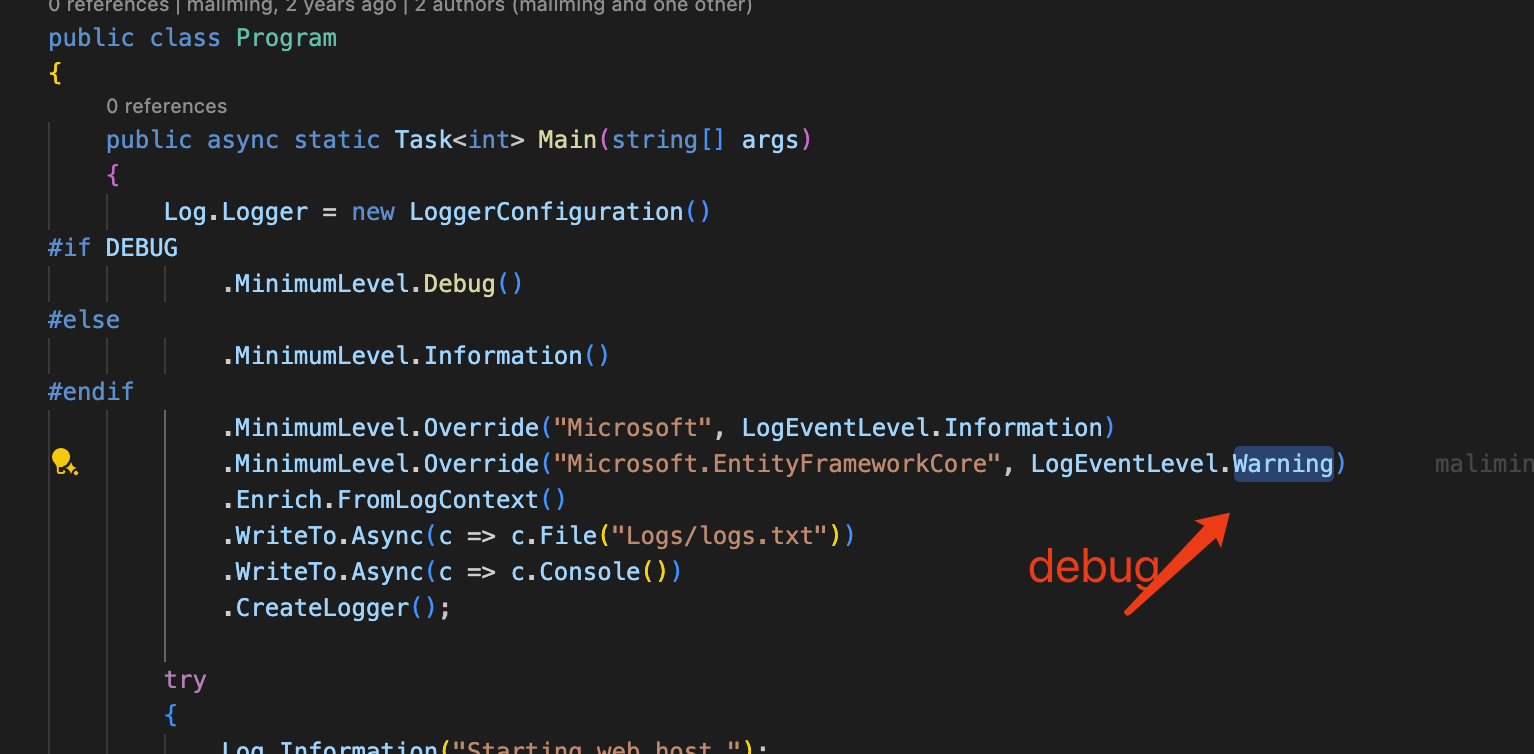Click the Console method in WriteTo.Async
This screenshot has height=754, width=1534.
click(589, 572)
